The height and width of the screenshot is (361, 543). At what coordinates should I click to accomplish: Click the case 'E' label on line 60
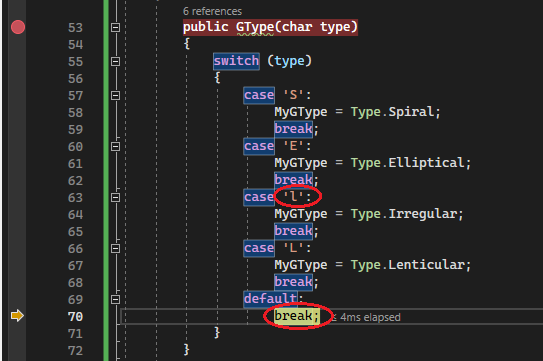[x=277, y=146]
